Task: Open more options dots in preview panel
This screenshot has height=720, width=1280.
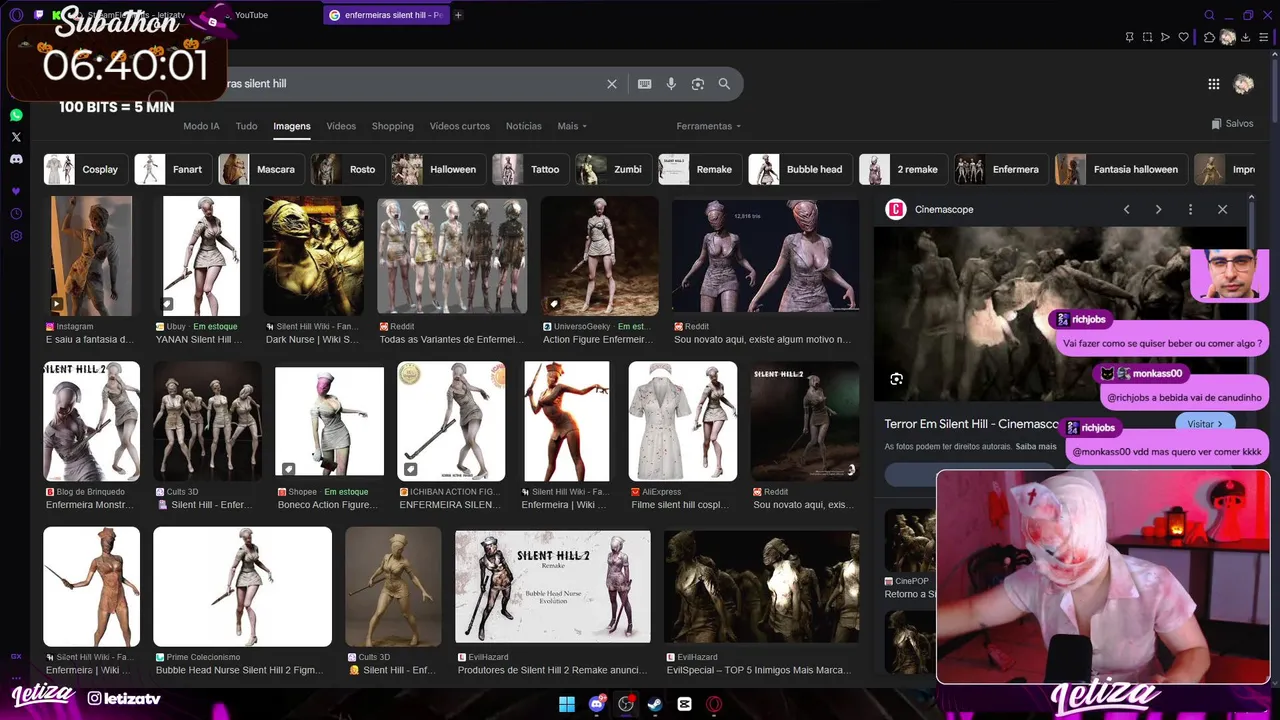Action: pos(1190,209)
